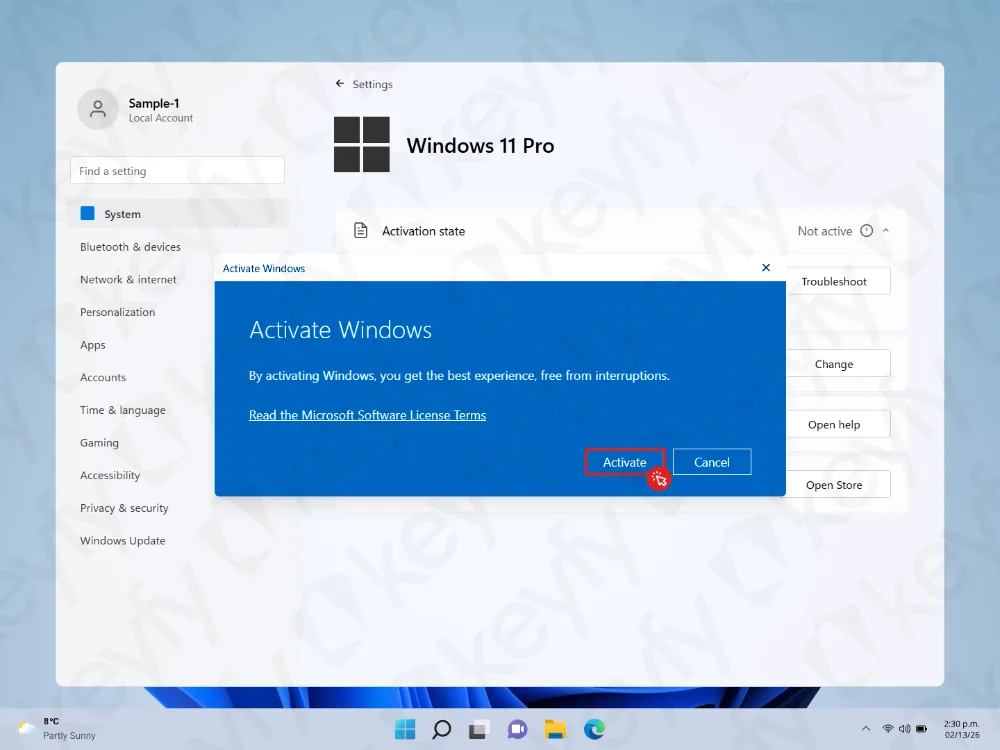Click the Activate button in the dialog
Viewport: 1000px width, 750px height.
[x=624, y=462]
